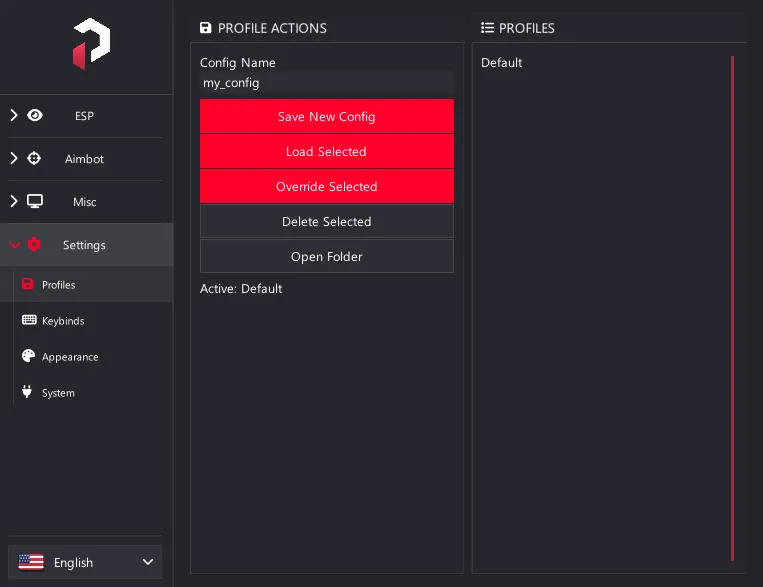The width and height of the screenshot is (763, 587).
Task: Click the red Settings gear icon
Action: coord(34,244)
